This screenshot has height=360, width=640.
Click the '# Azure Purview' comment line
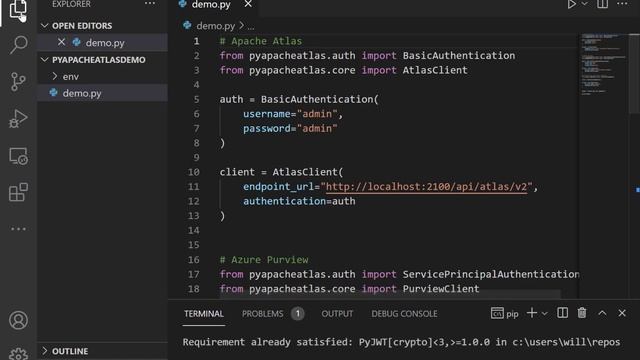[x=264, y=260]
